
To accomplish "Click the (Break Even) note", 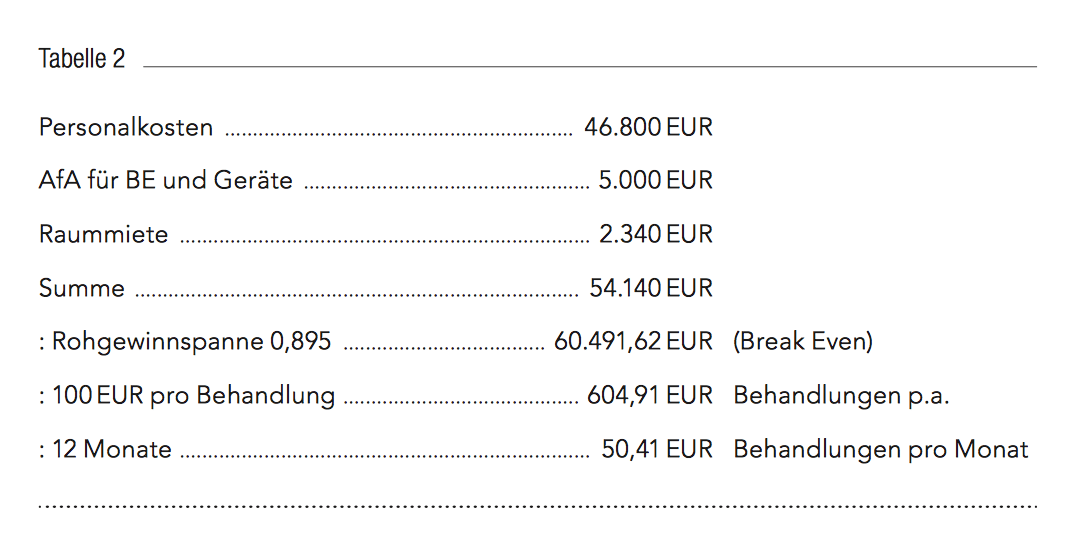I will (x=803, y=341).
